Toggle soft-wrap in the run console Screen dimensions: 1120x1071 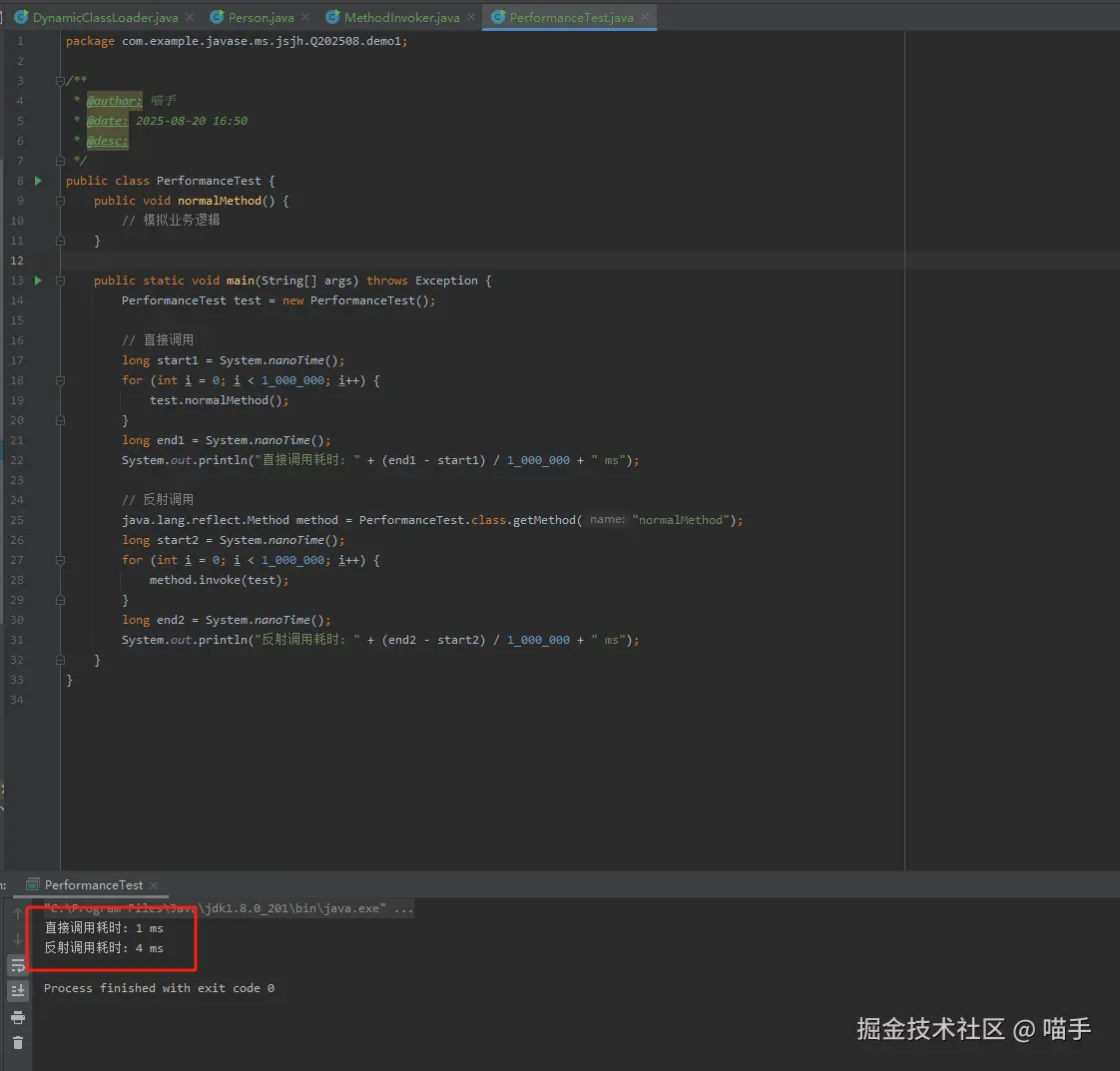[x=18, y=966]
